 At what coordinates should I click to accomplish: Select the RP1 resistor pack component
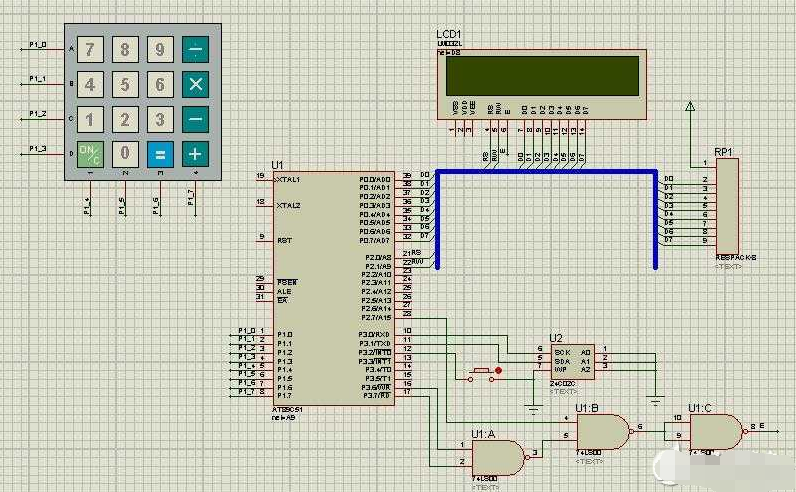pyautogui.click(x=727, y=207)
